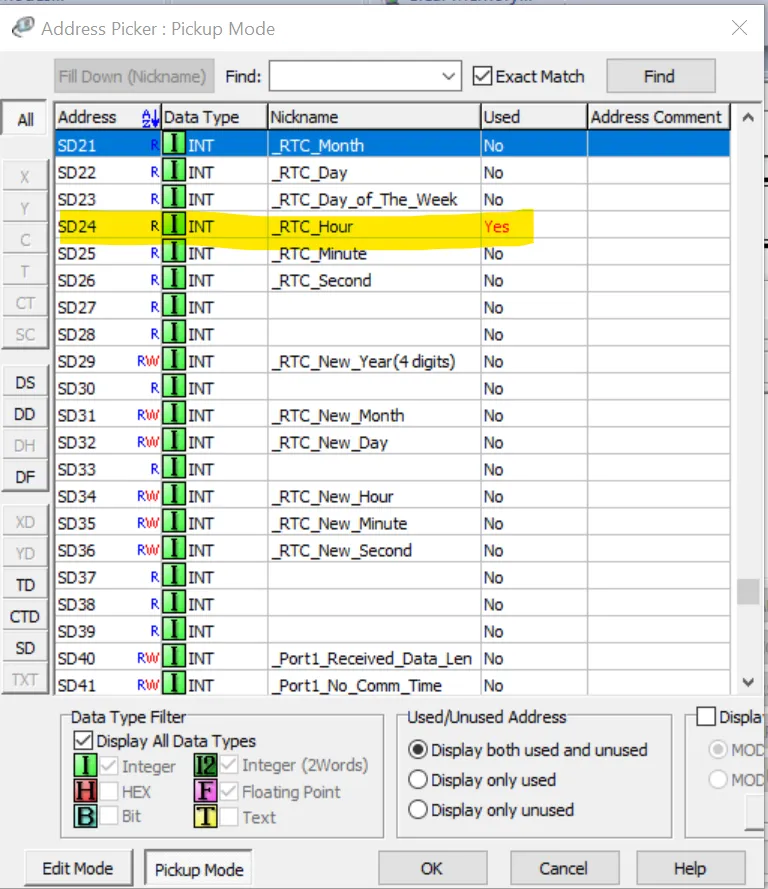
Task: Select the DD address type tab
Action: pos(25,414)
